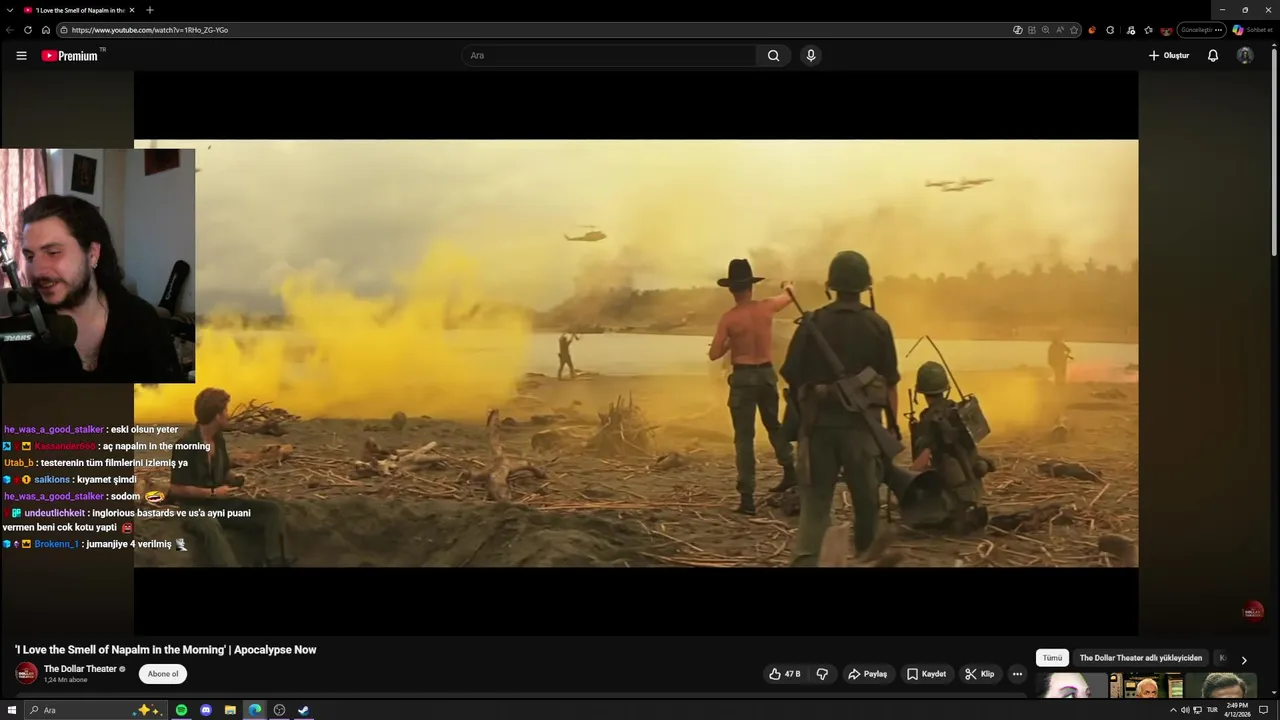Viewport: 1280px width, 720px height.
Task: Open File Explorer from the taskbar
Action: pos(230,710)
